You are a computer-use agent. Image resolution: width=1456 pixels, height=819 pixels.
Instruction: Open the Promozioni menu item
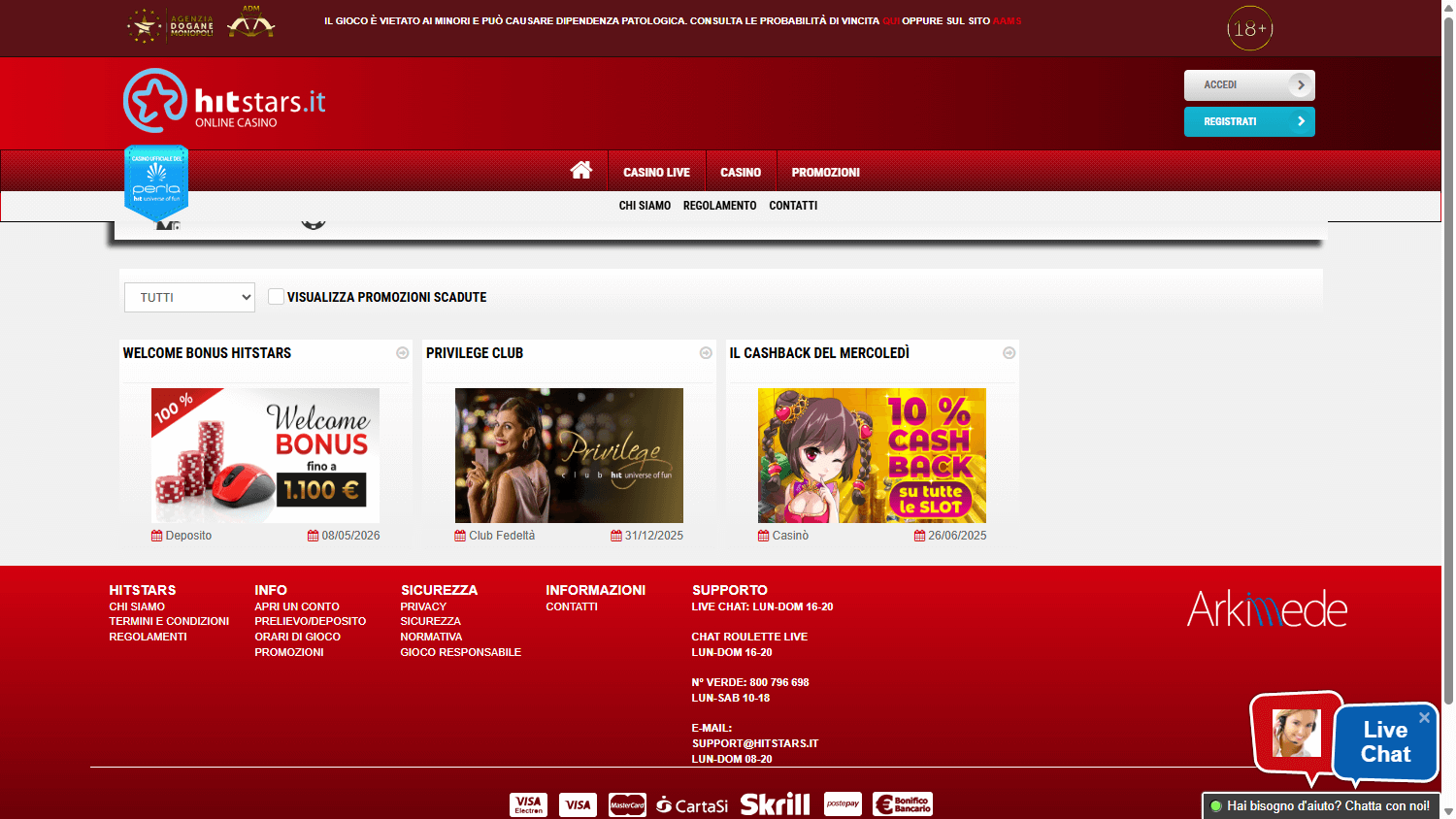point(825,172)
